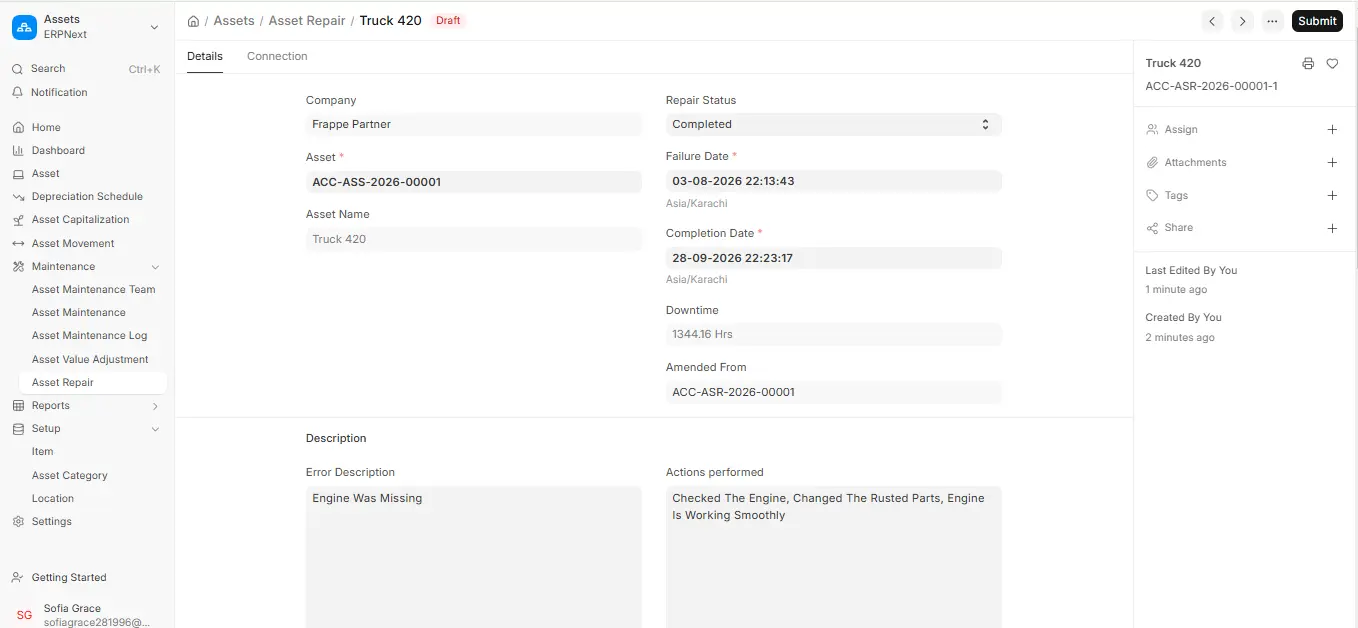Click document ID ACC-ASR-2026-00001-1
This screenshot has height=628, width=1358.
1211,86
